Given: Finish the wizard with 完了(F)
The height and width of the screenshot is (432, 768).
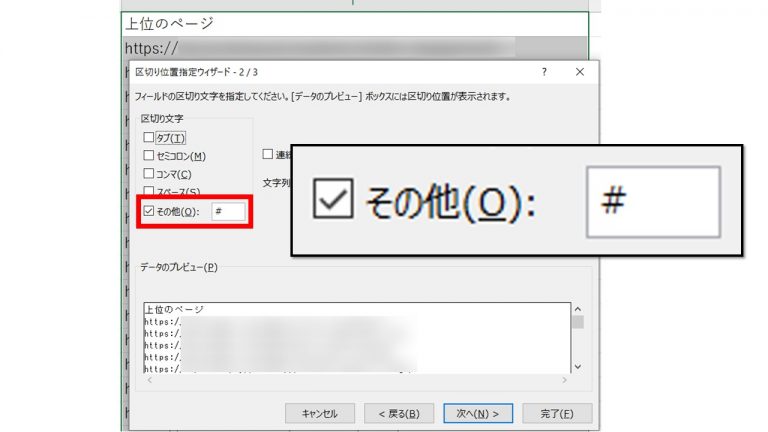Looking at the screenshot, I should tap(557, 413).
